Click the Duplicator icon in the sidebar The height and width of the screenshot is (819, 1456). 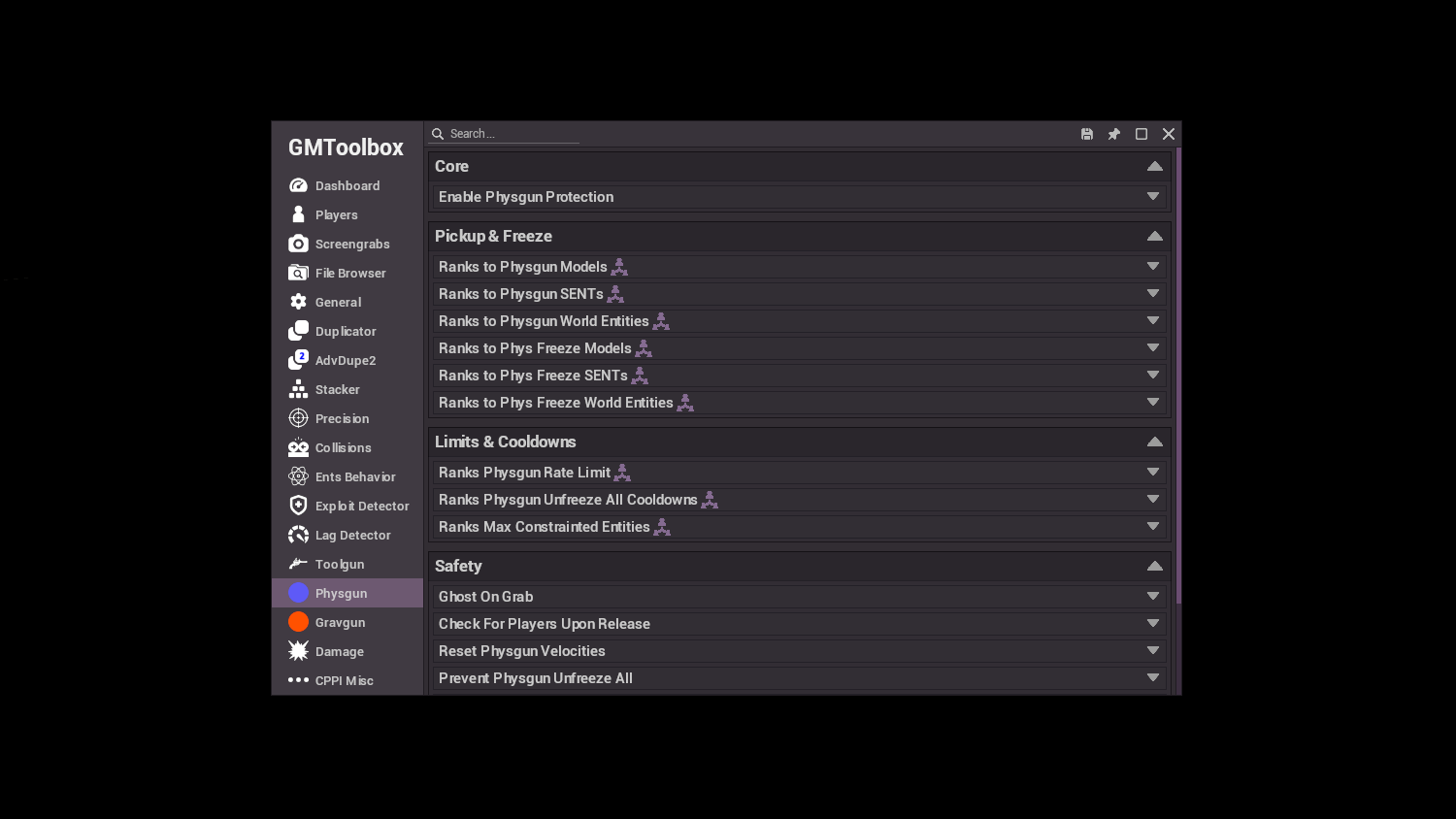[298, 331]
